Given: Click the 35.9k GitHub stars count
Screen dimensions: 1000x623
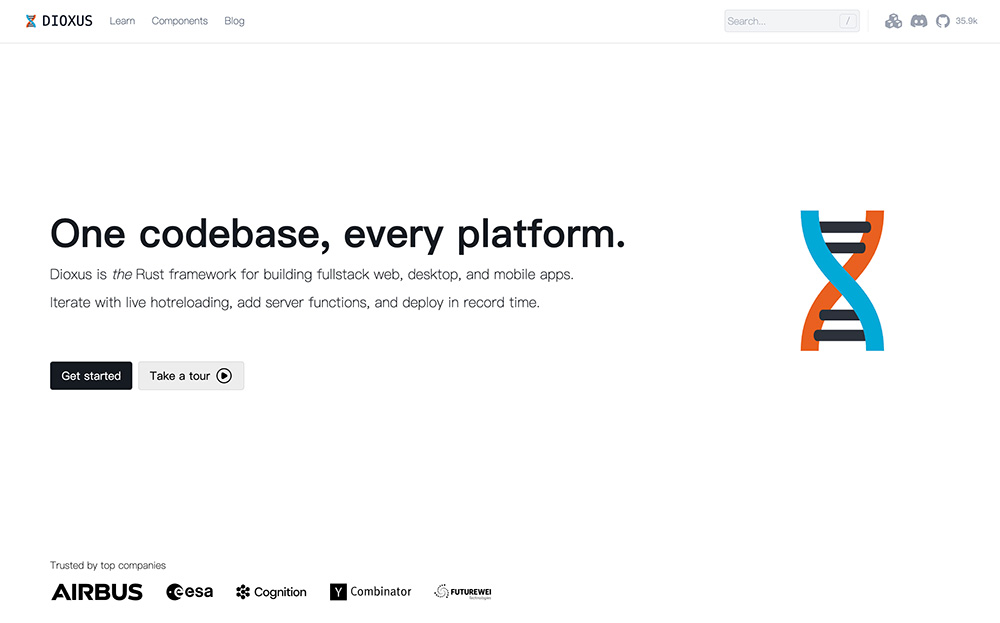Looking at the screenshot, I should click(x=966, y=21).
